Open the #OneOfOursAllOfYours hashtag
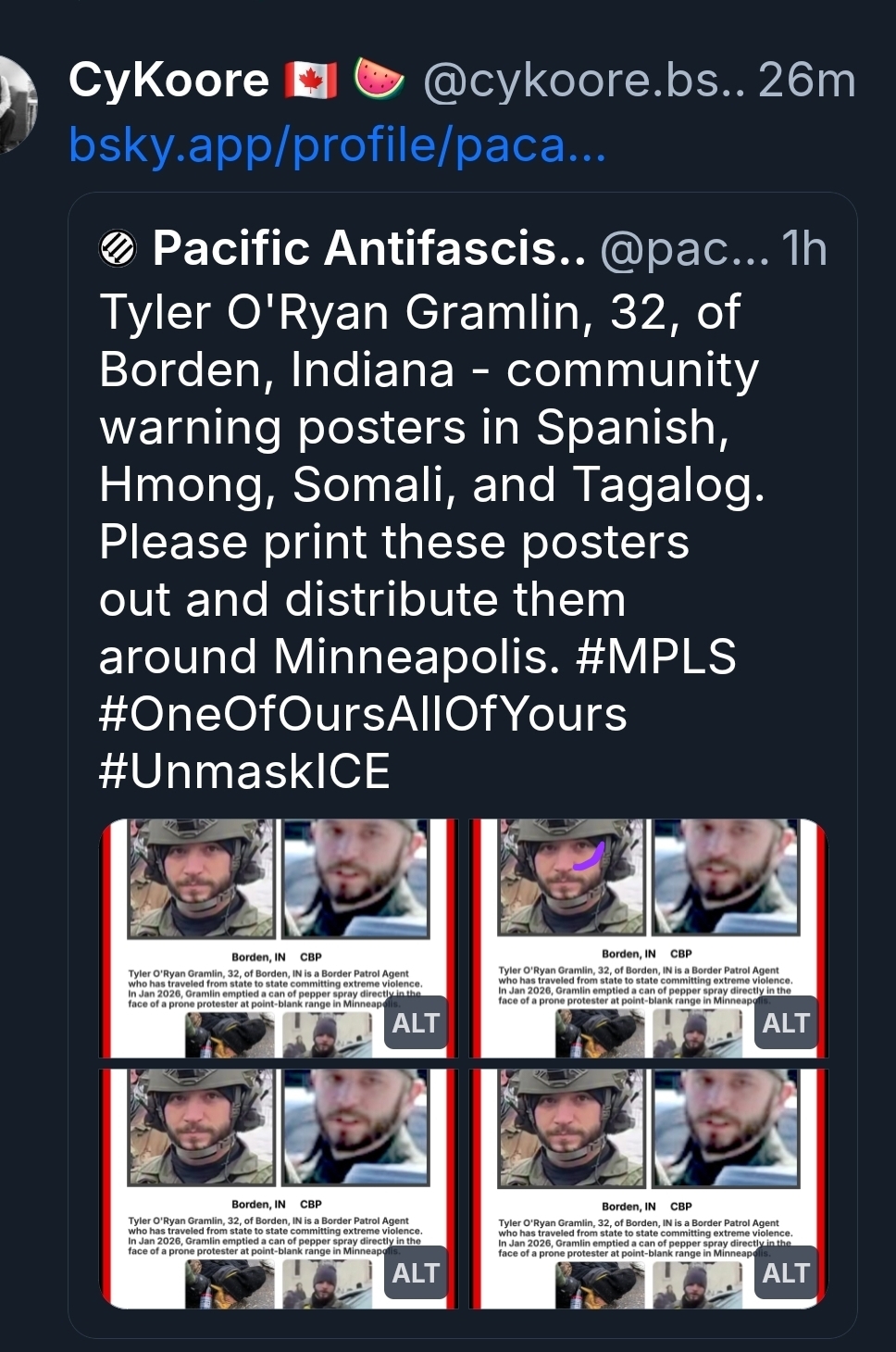This screenshot has width=896, height=1352. [363, 714]
